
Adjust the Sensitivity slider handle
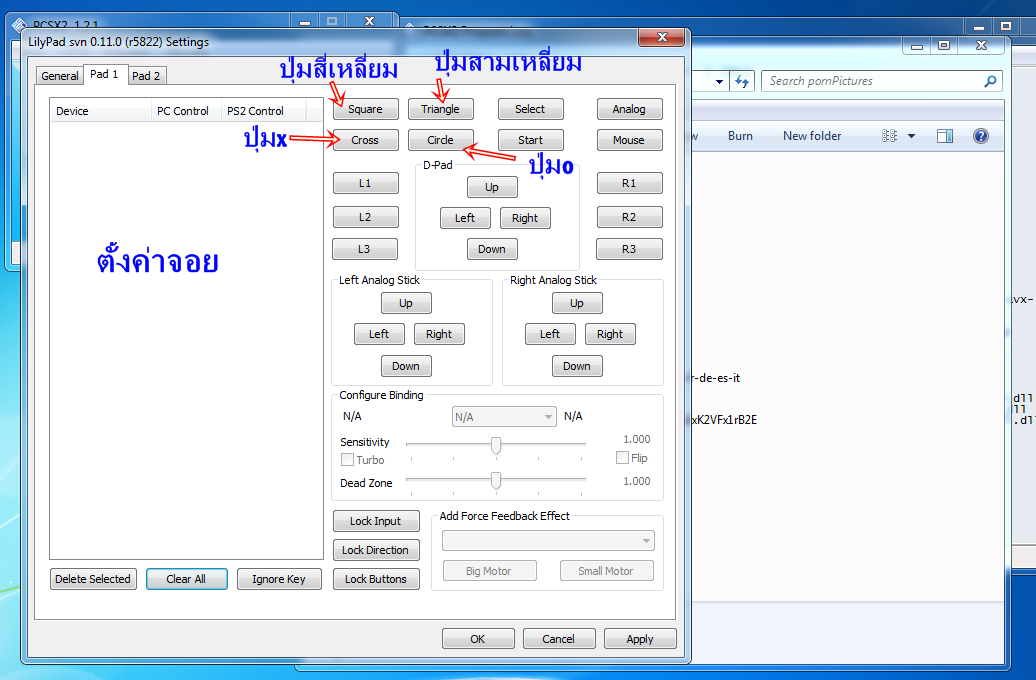tap(496, 445)
